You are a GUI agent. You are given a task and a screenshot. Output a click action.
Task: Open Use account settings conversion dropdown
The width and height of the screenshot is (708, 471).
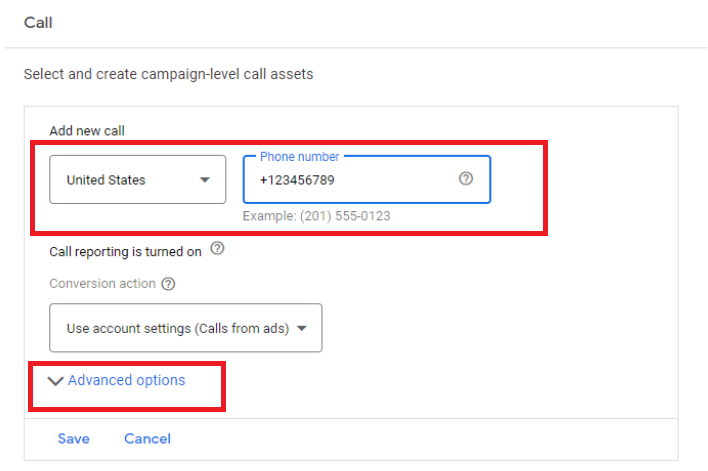click(186, 328)
